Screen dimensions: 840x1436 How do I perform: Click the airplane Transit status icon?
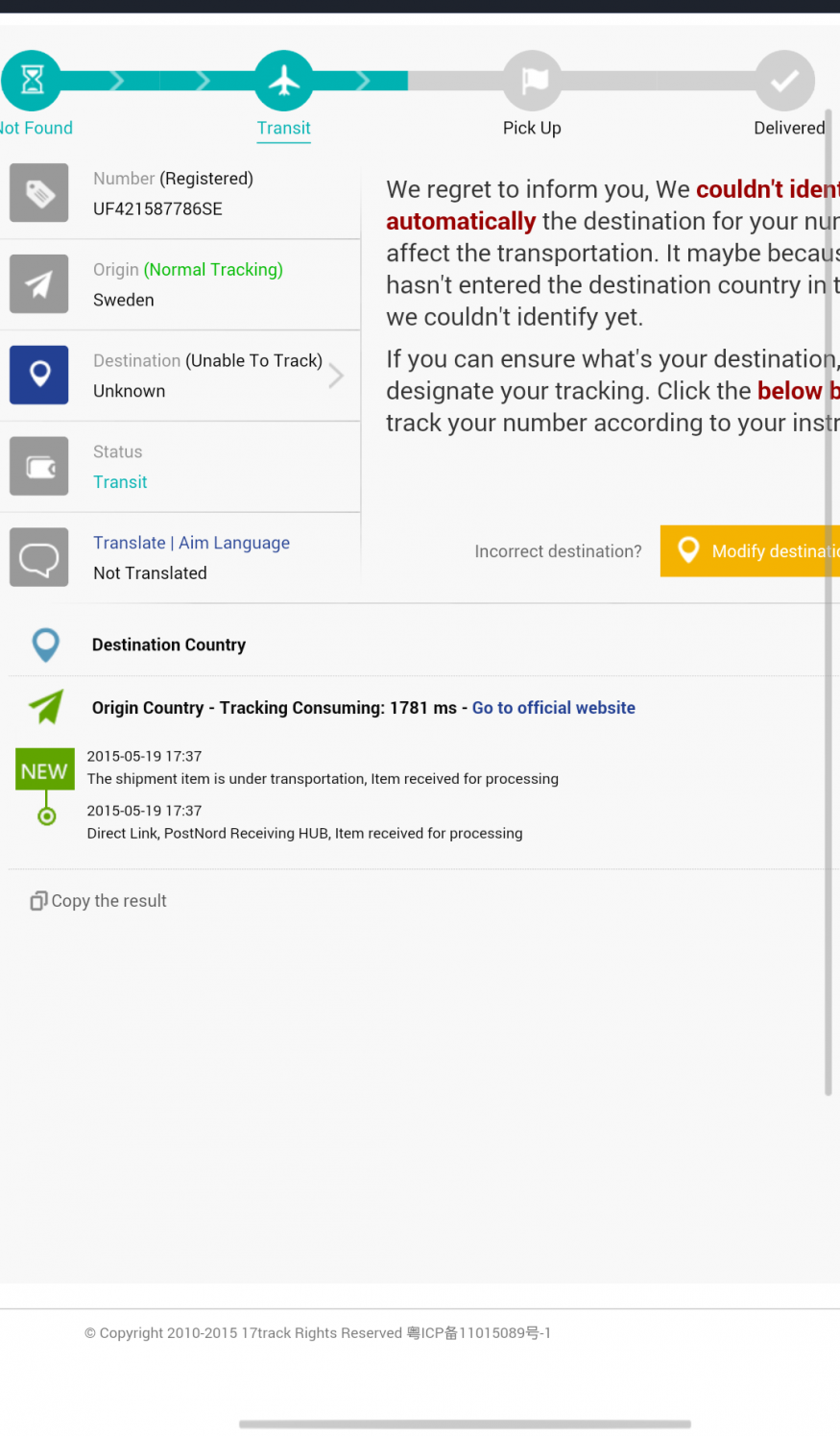tap(283, 80)
